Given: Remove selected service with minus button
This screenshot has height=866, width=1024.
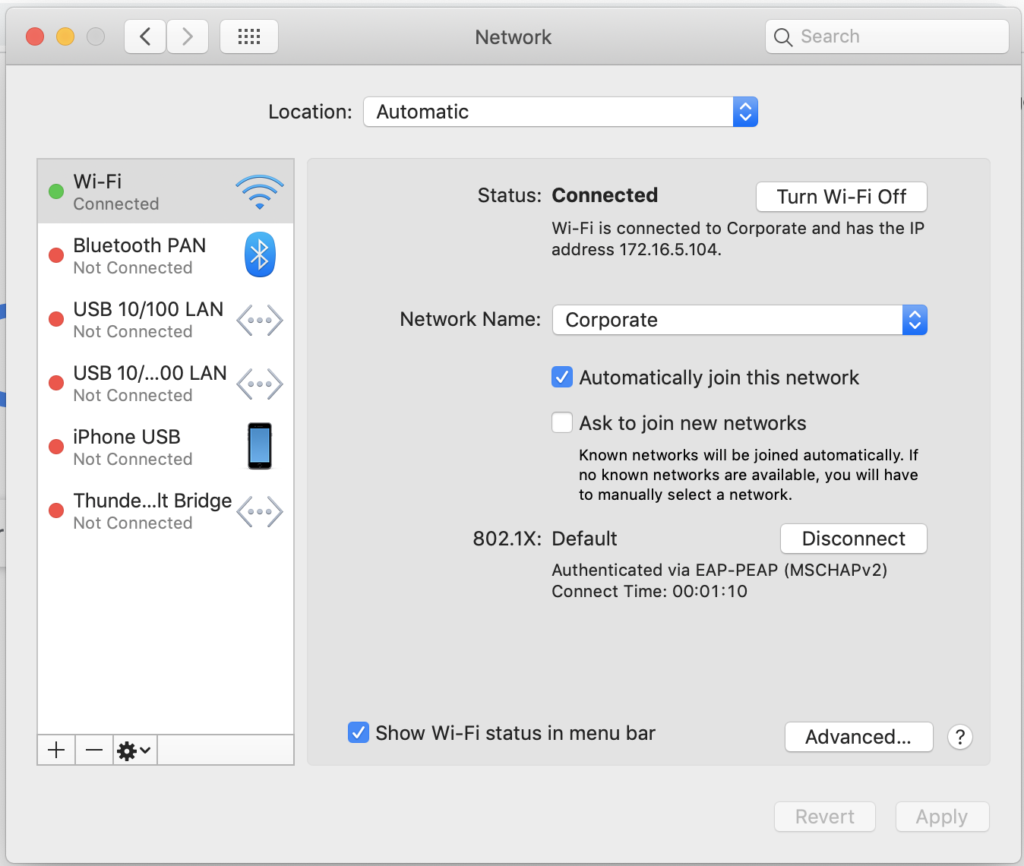Looking at the screenshot, I should click(x=94, y=750).
